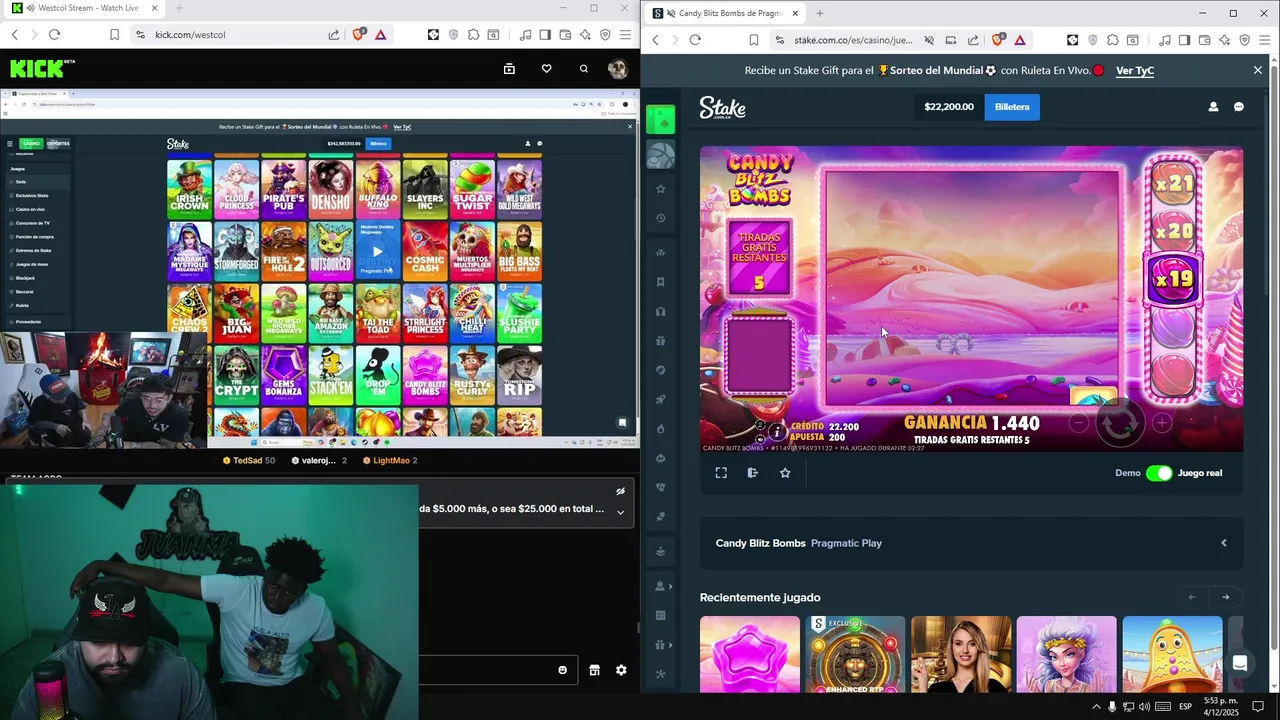Open the volume control in system tray
This screenshot has width=1280, height=720.
[x=1144, y=707]
